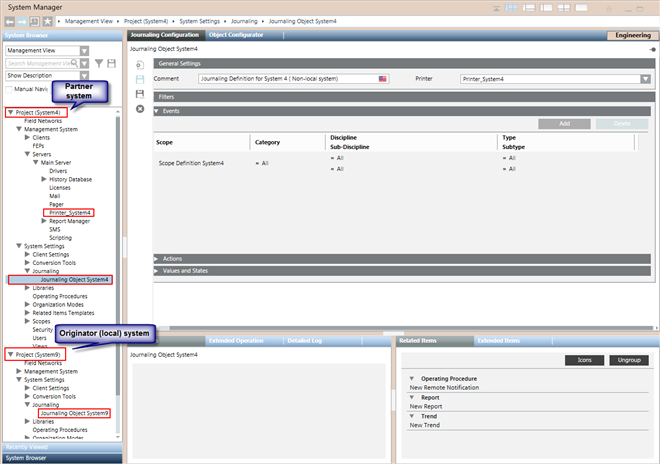This screenshot has height=464, width=660.
Task: Click the back navigation arrow
Action: point(11,20)
